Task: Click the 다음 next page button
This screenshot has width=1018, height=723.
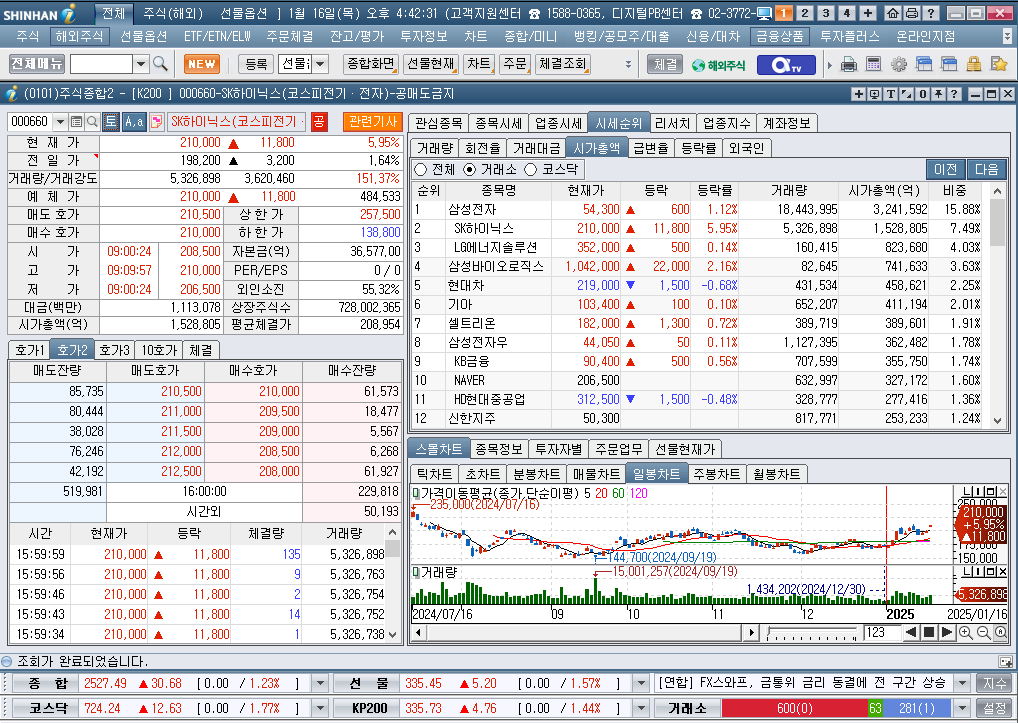Action: point(986,169)
